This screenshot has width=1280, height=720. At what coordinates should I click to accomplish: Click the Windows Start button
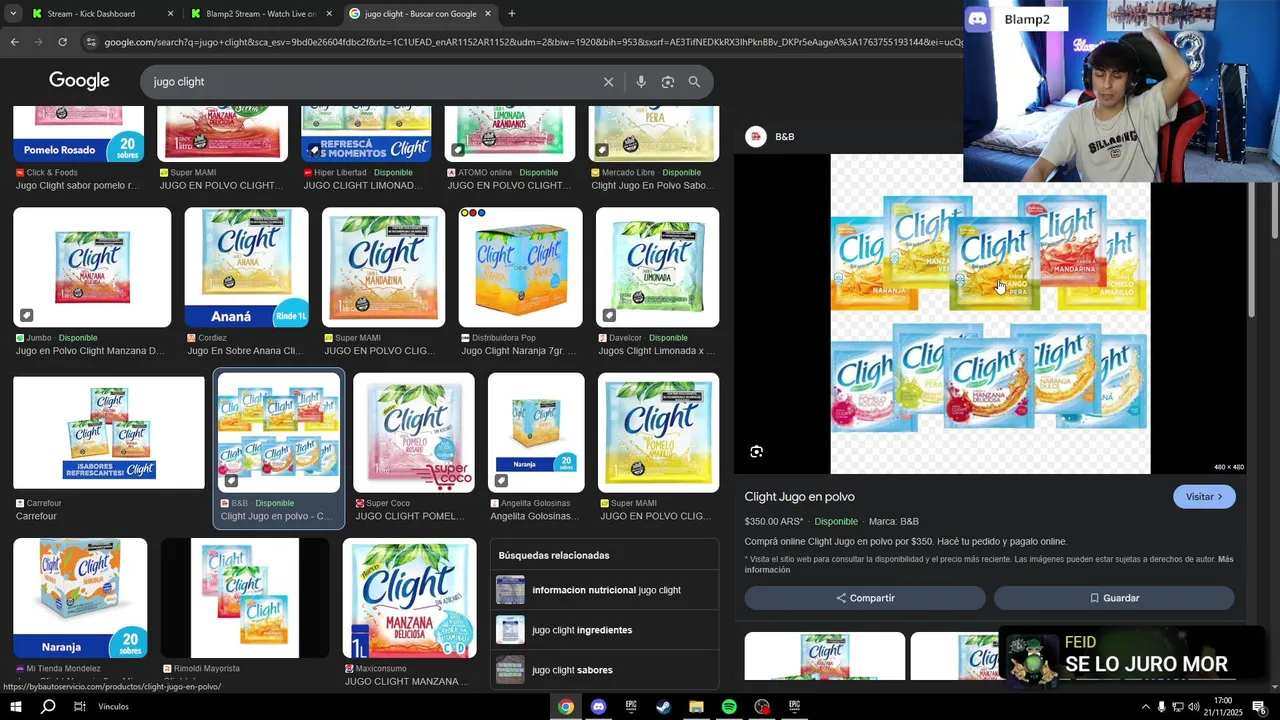[x=16, y=707]
